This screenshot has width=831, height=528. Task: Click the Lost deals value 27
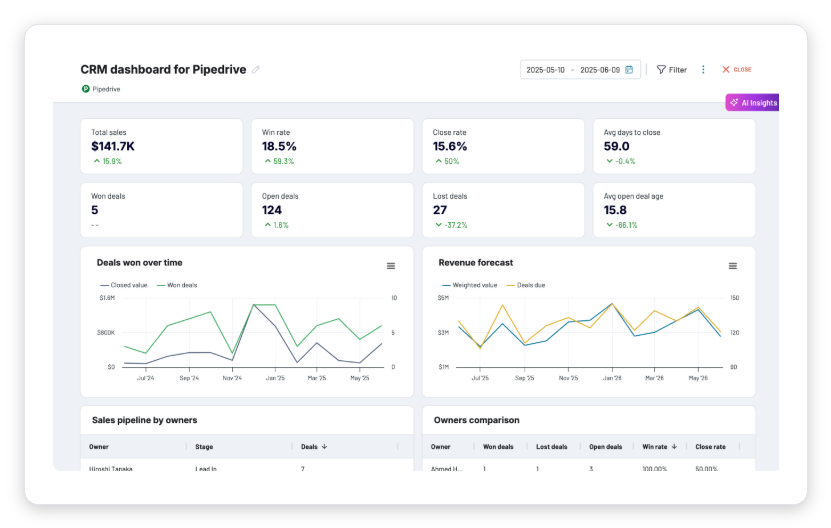pyautogui.click(x=440, y=210)
